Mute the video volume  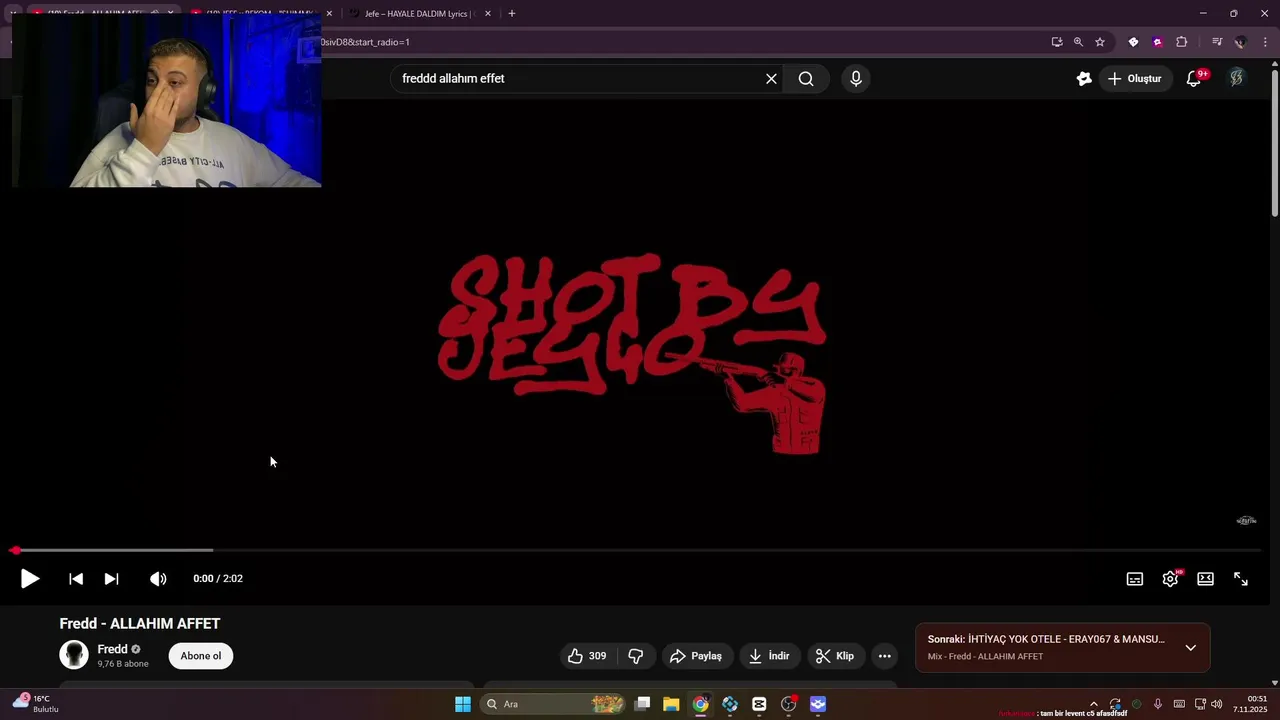pyautogui.click(x=158, y=578)
